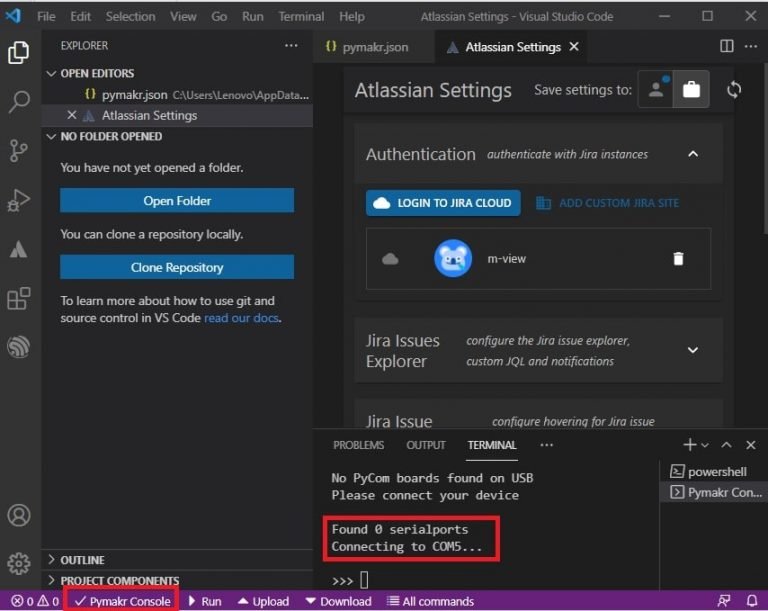Select the save to workspace briefcase toggle
The height and width of the screenshot is (611, 768).
coord(690,90)
